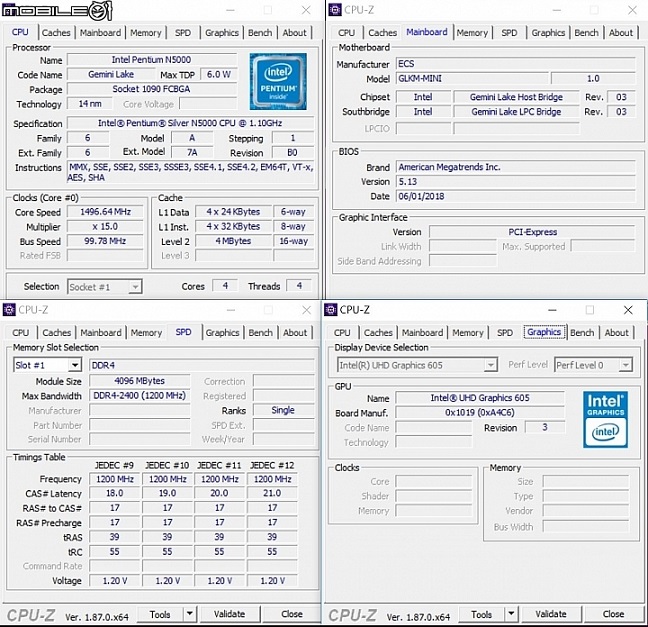Select Caches tab in Mainboard window
This screenshot has width=648, height=627.
(383, 33)
